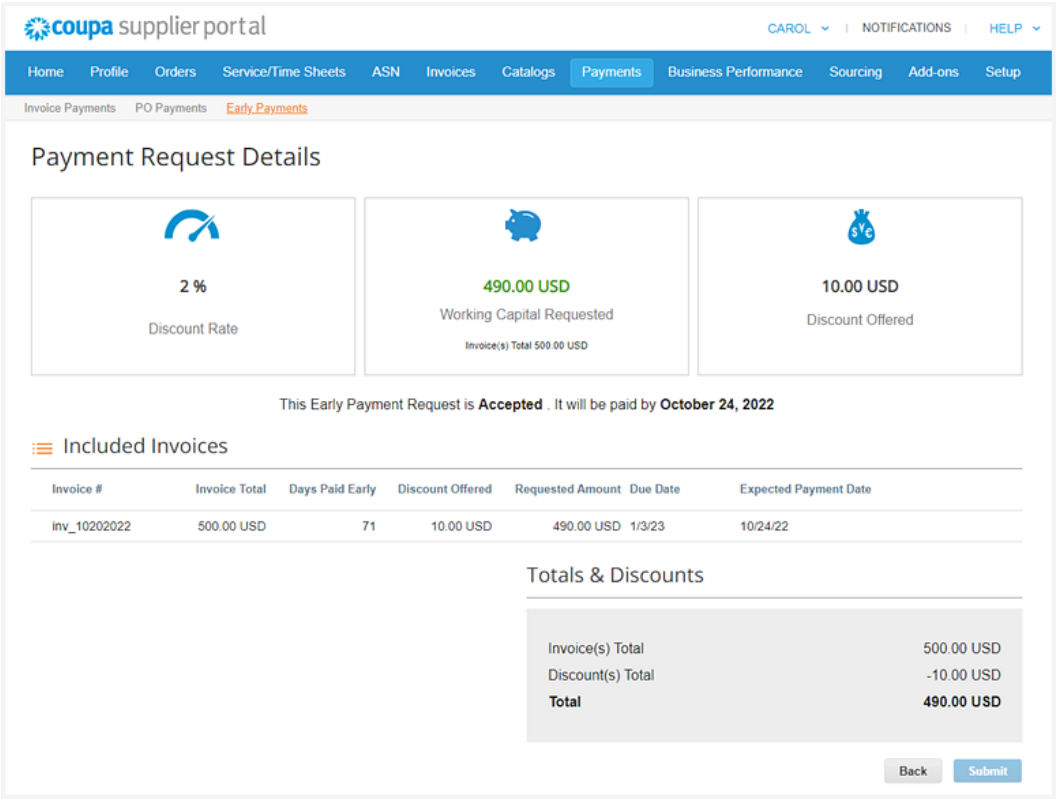Switch to the Setup tab
The image size is (1057, 799).
[1002, 72]
